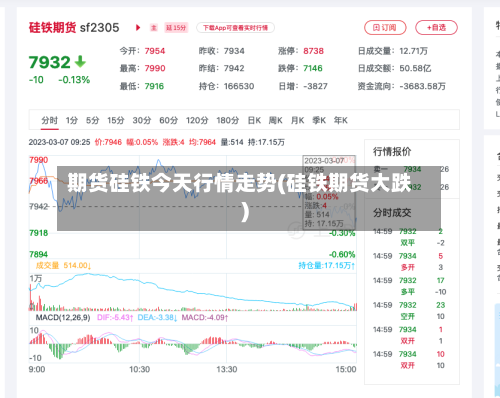Click the 持仓量:17.15万 indicator label

(x=327, y=266)
